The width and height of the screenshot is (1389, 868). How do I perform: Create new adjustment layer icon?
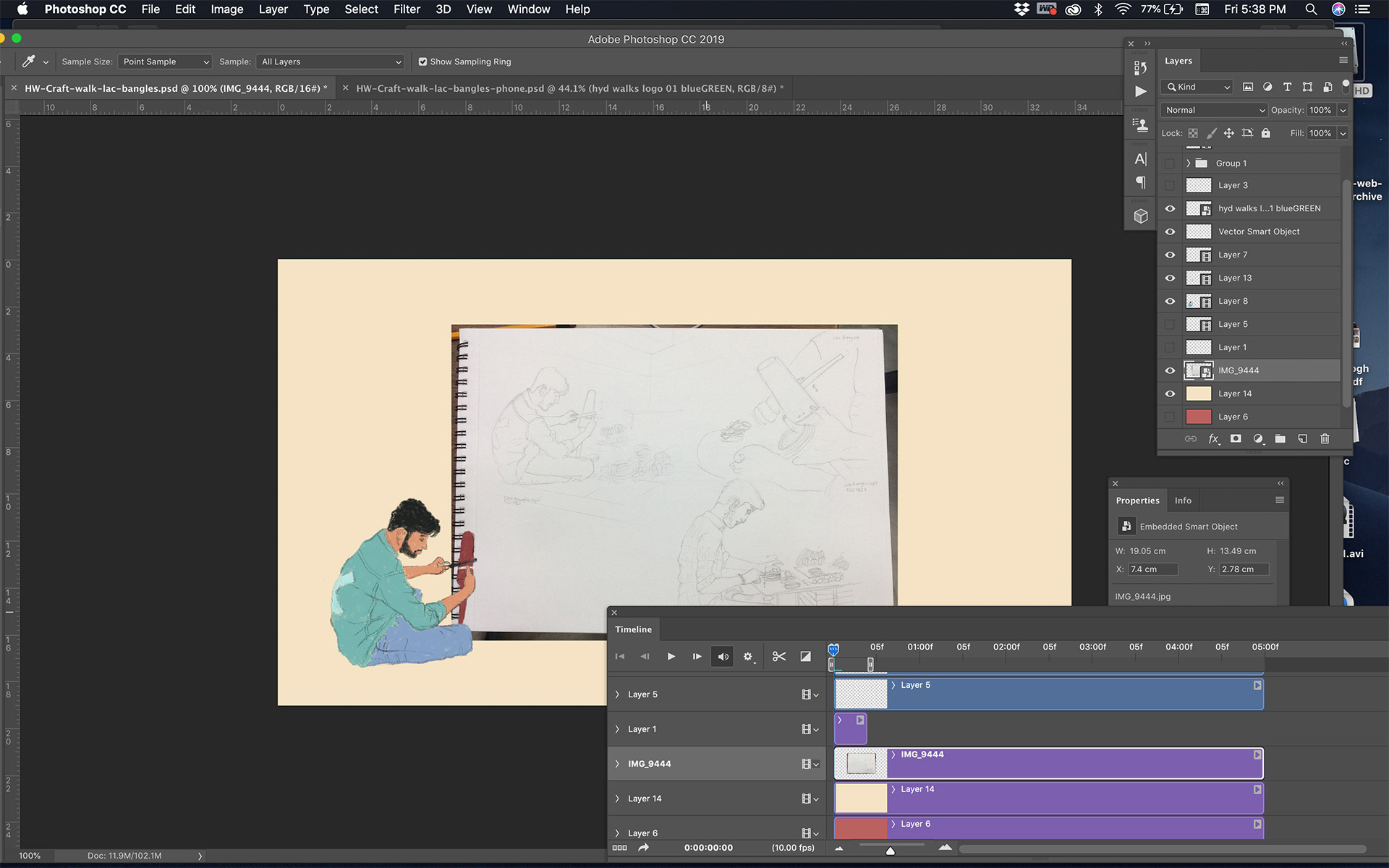(1258, 438)
